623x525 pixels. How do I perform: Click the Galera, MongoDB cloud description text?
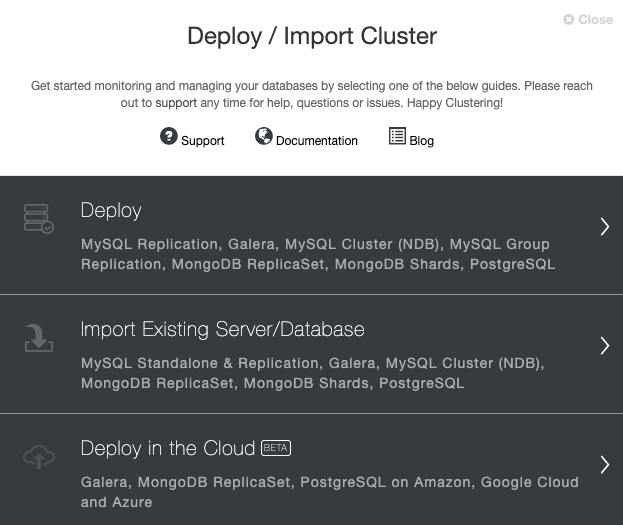330,492
